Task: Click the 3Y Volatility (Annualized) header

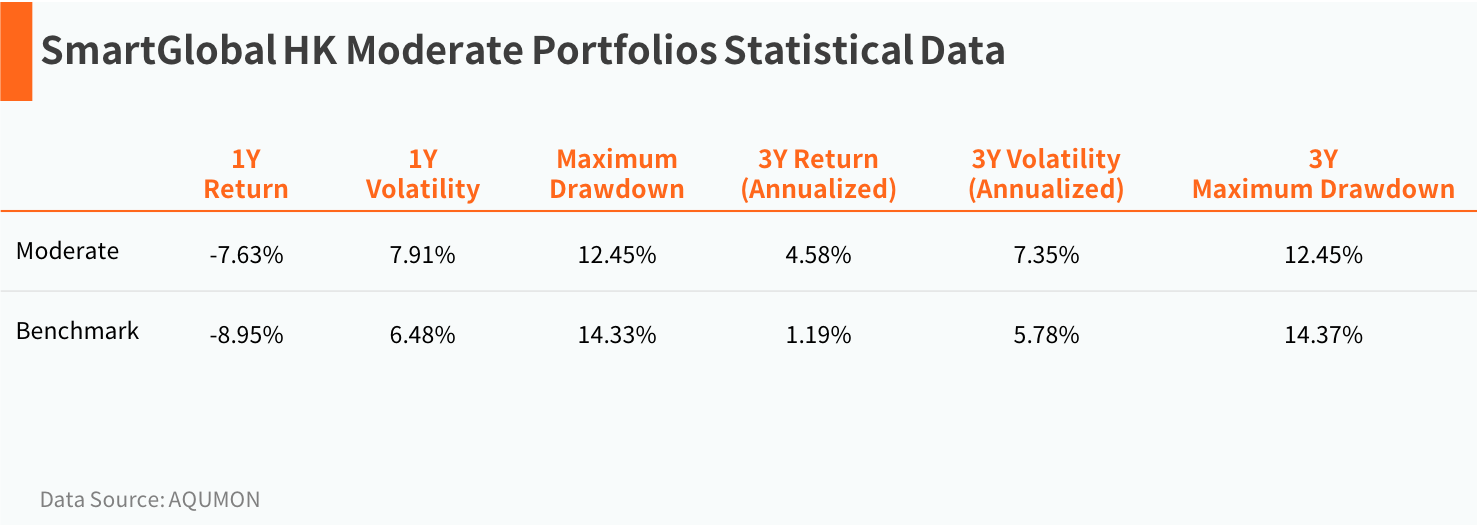Action: pos(1046,174)
